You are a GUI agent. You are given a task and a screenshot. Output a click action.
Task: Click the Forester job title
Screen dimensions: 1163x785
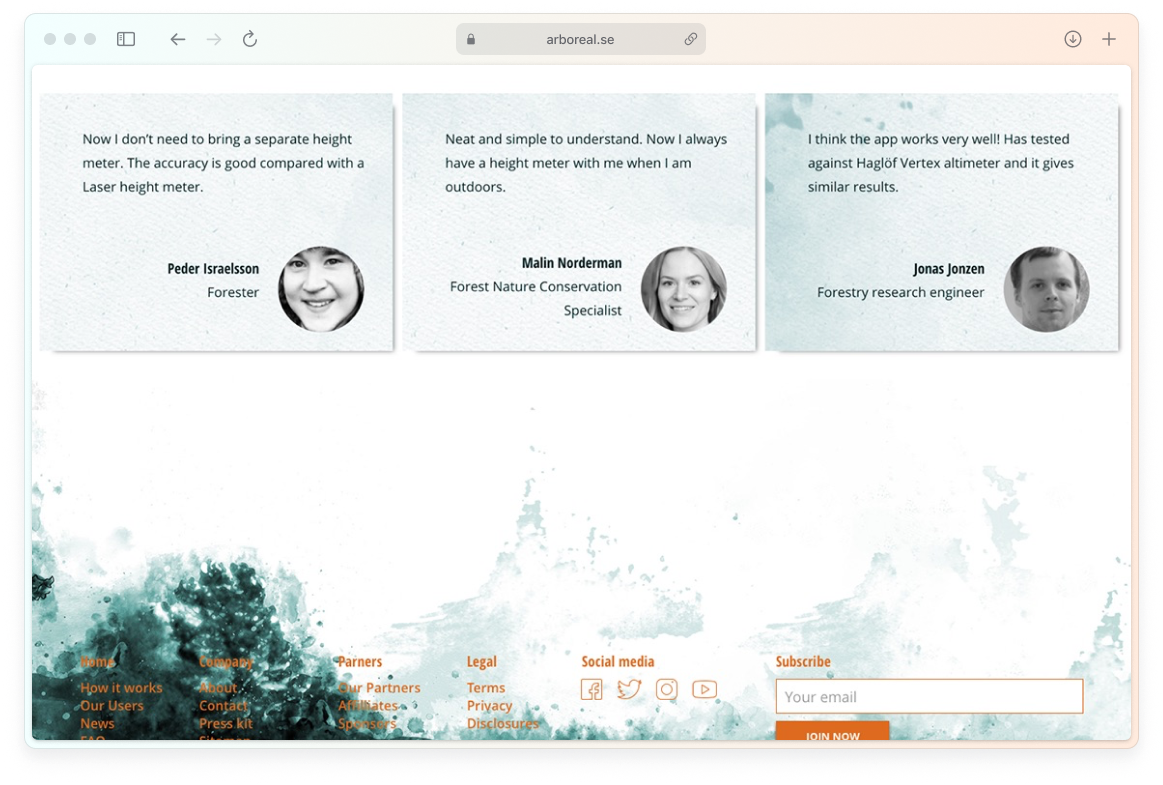[x=233, y=292]
